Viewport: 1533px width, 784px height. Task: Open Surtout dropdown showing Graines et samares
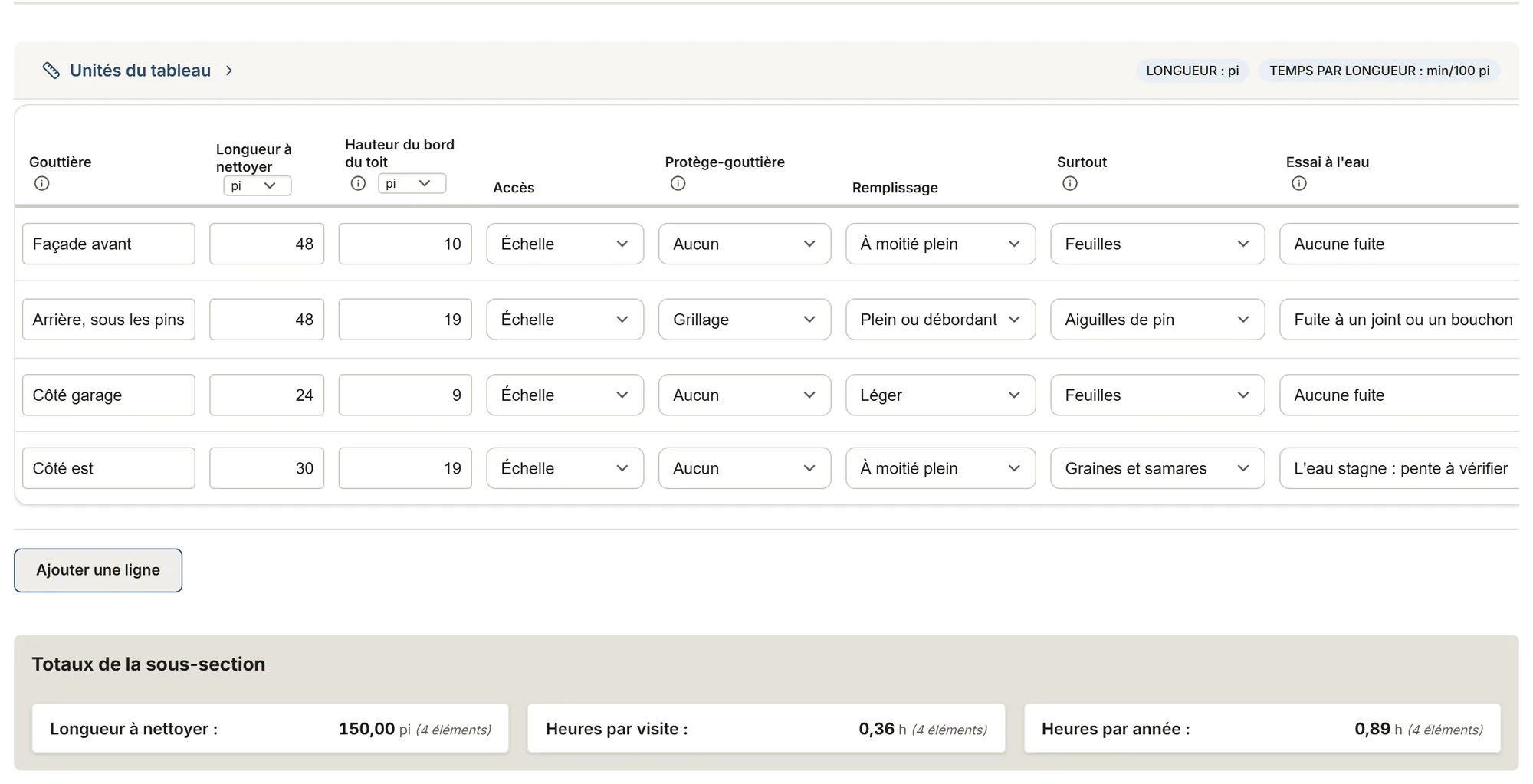point(1157,468)
